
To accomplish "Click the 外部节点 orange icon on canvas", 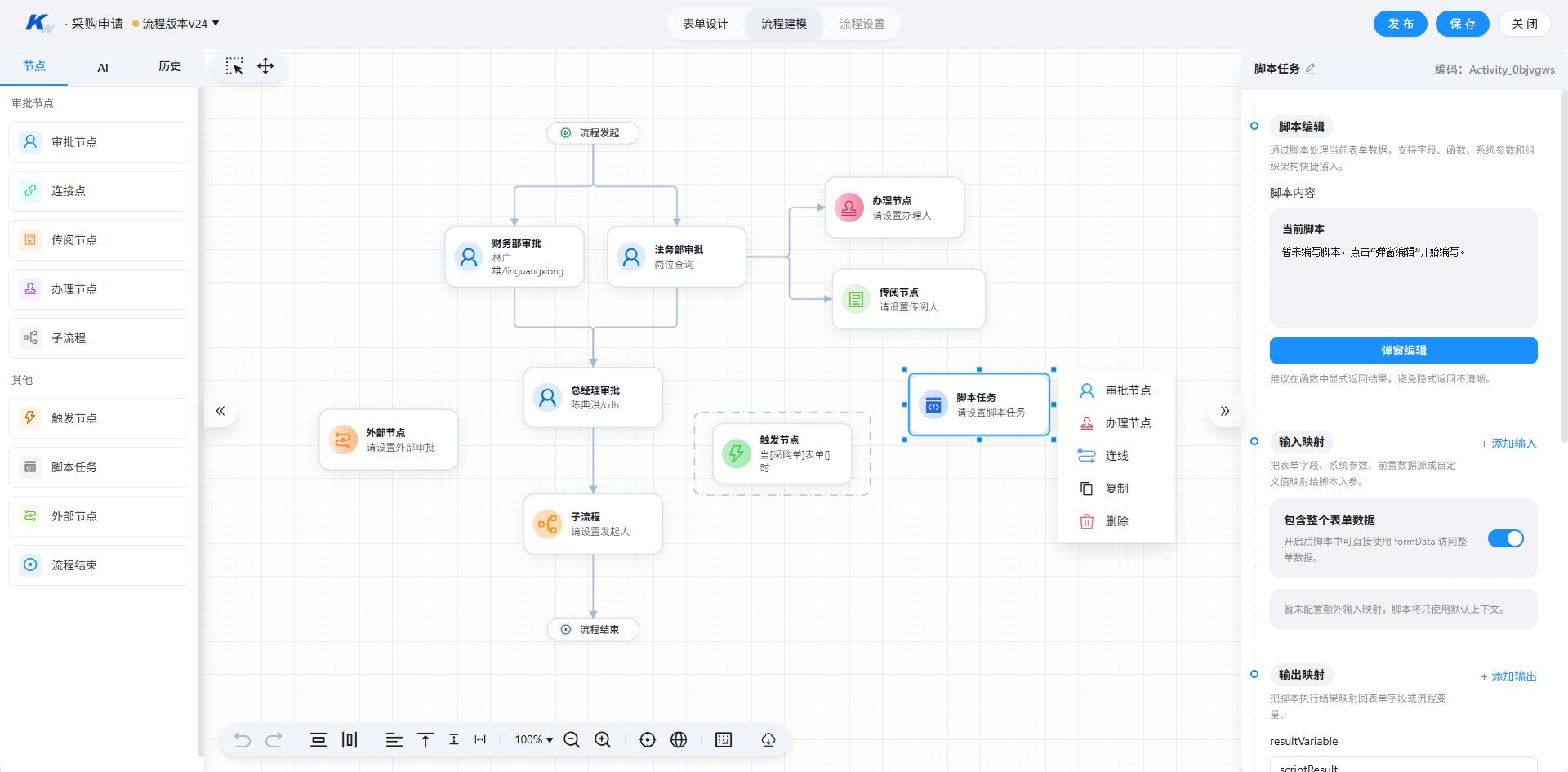I will [x=343, y=440].
